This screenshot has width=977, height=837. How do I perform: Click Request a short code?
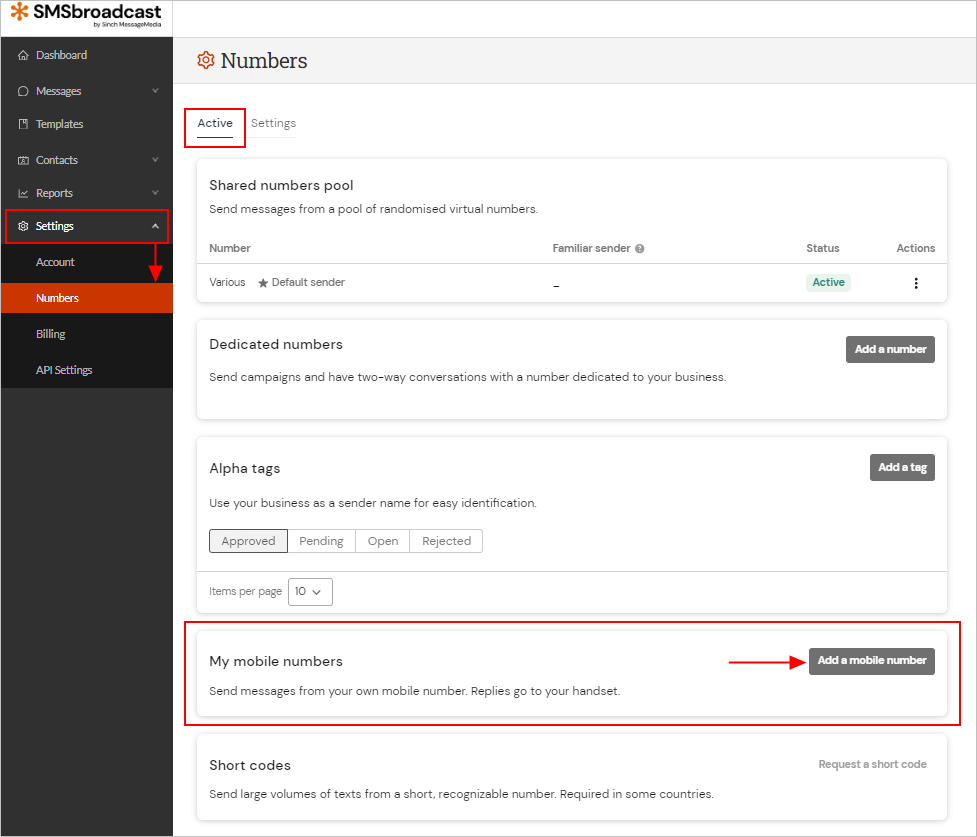click(x=872, y=763)
